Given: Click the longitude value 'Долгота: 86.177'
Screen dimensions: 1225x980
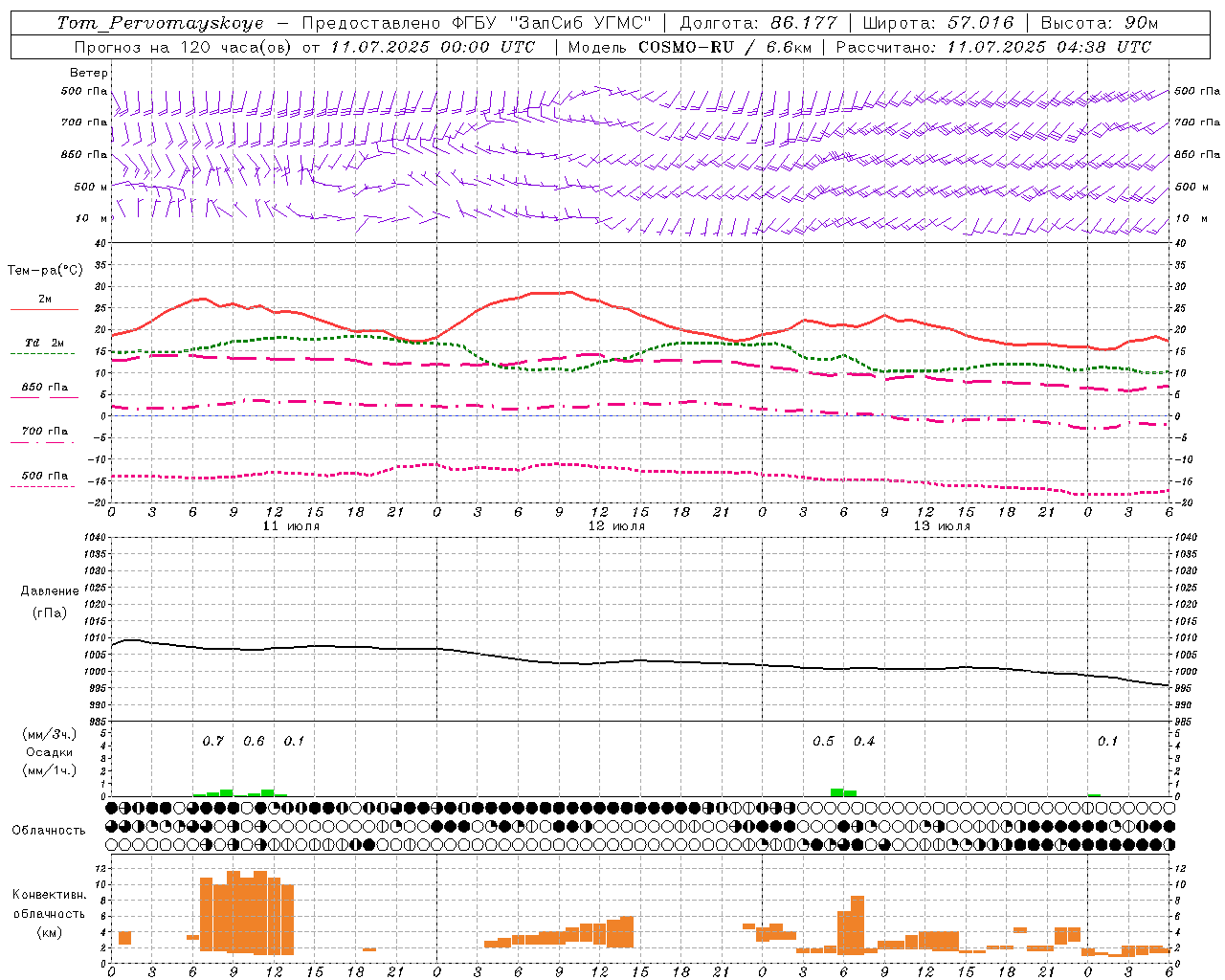Looking at the screenshot, I should (x=758, y=23).
